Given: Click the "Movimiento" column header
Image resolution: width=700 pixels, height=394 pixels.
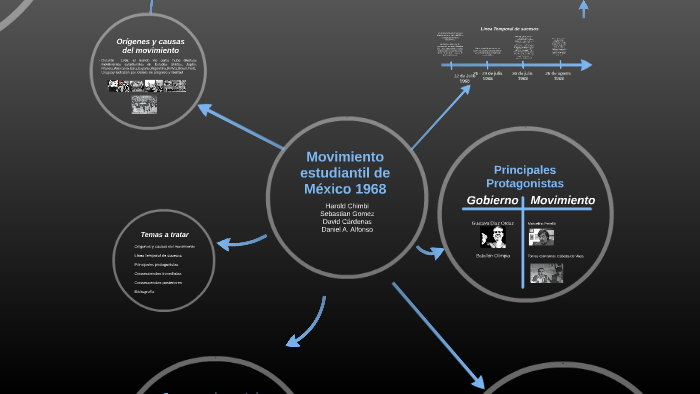Looking at the screenshot, I should pyautogui.click(x=562, y=200).
